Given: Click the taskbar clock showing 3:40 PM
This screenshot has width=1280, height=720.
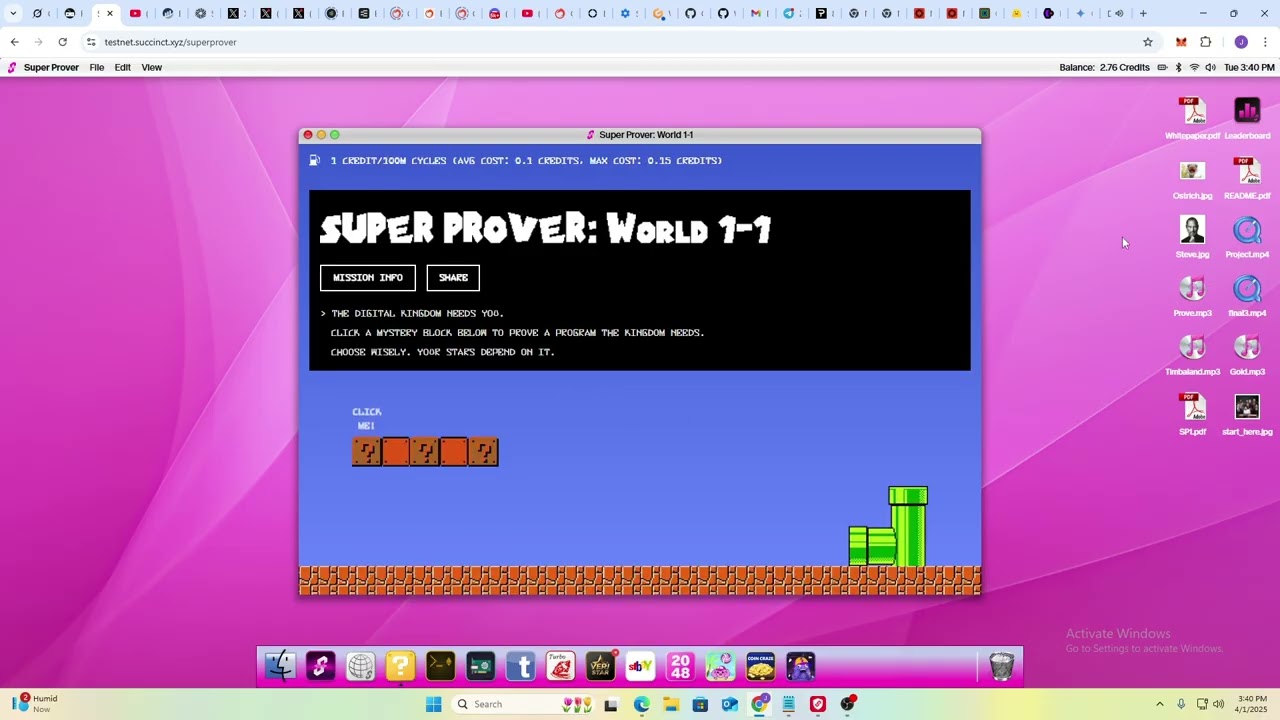Looking at the screenshot, I should coord(1251,704).
